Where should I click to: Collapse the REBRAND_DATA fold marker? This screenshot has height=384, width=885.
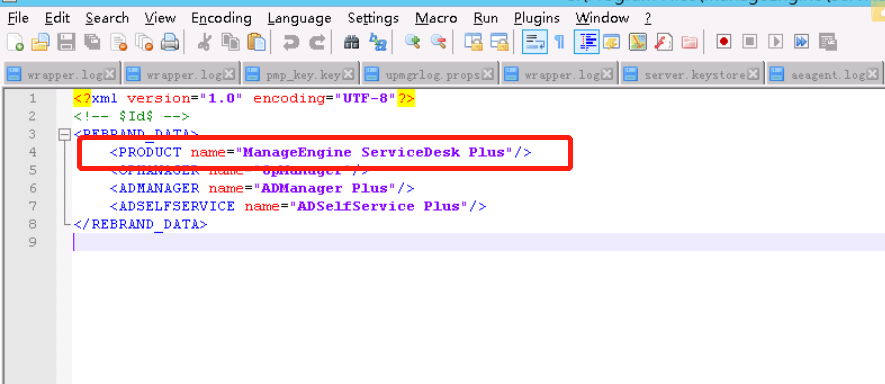(64, 134)
